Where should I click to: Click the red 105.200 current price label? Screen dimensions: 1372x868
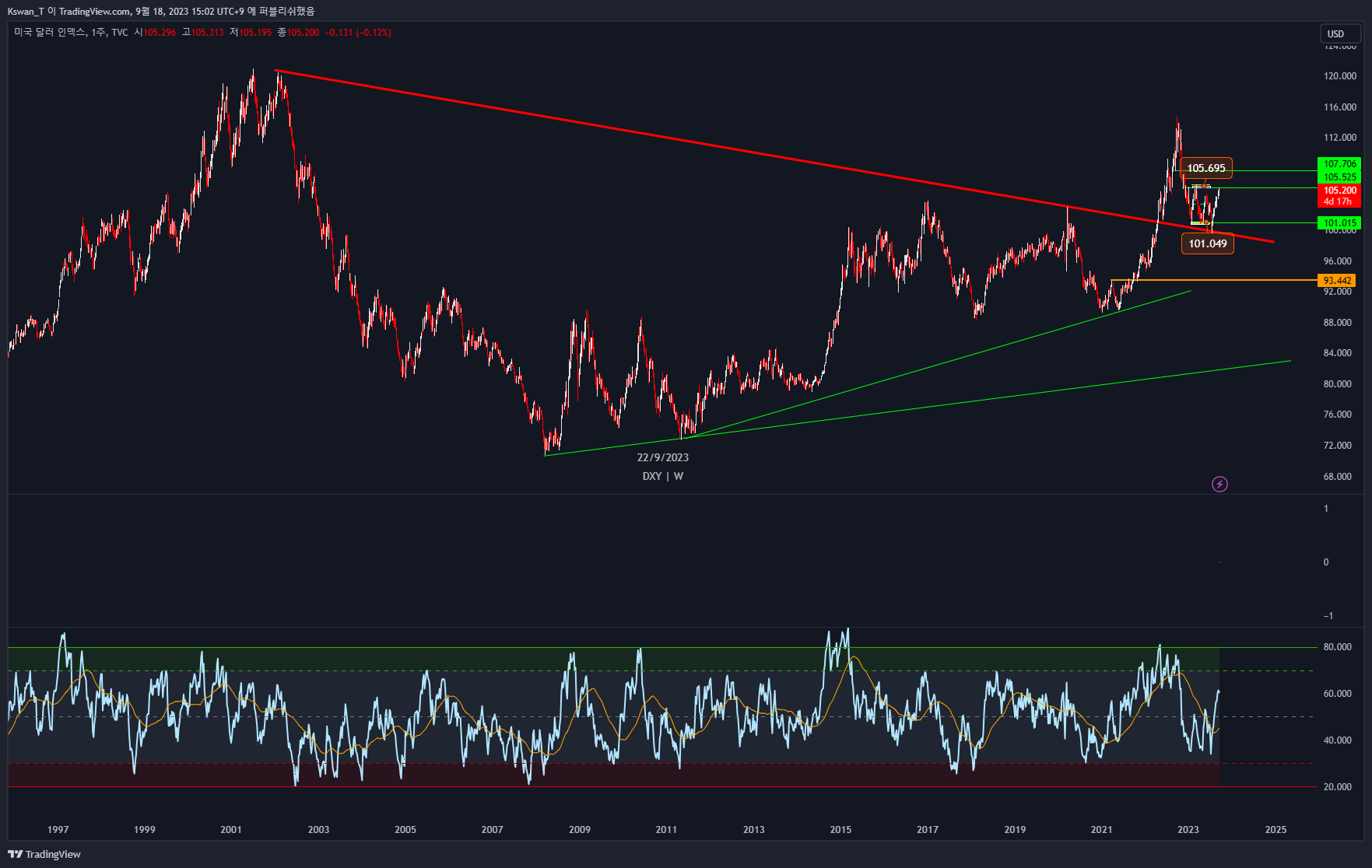(x=1339, y=191)
